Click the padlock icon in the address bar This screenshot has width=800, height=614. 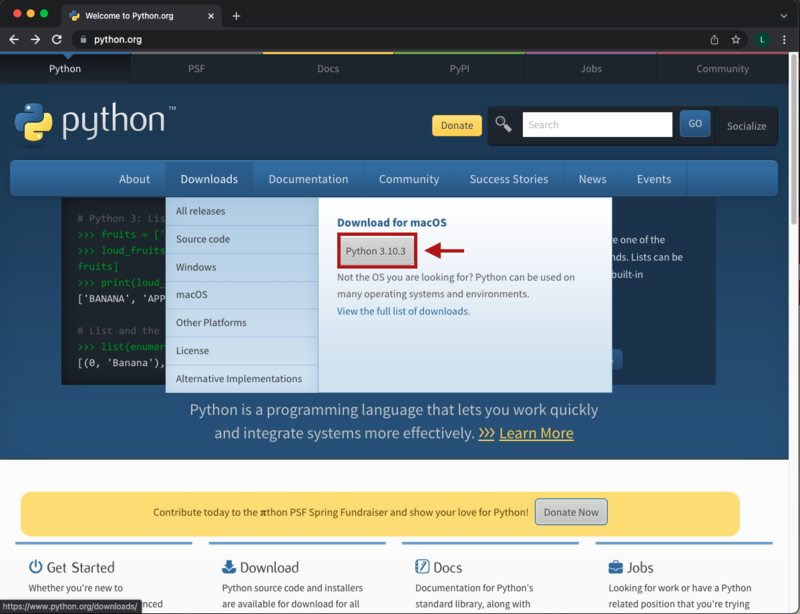(x=82, y=39)
